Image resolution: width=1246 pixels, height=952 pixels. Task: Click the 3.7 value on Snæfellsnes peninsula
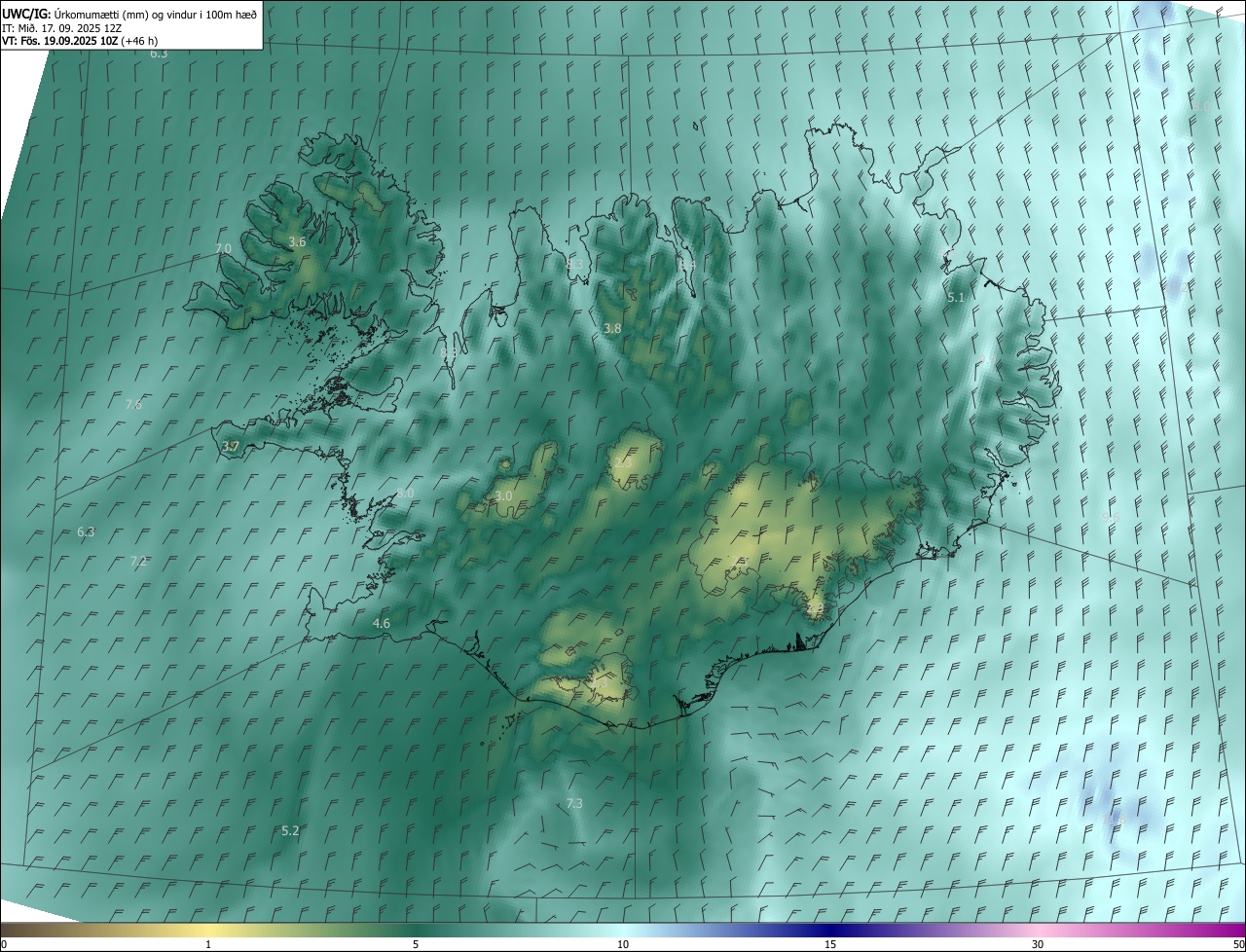tap(230, 447)
